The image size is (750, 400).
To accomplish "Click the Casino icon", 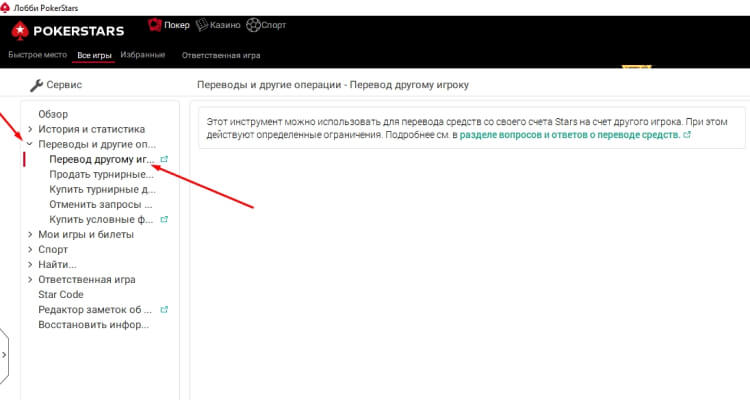I will coord(202,25).
